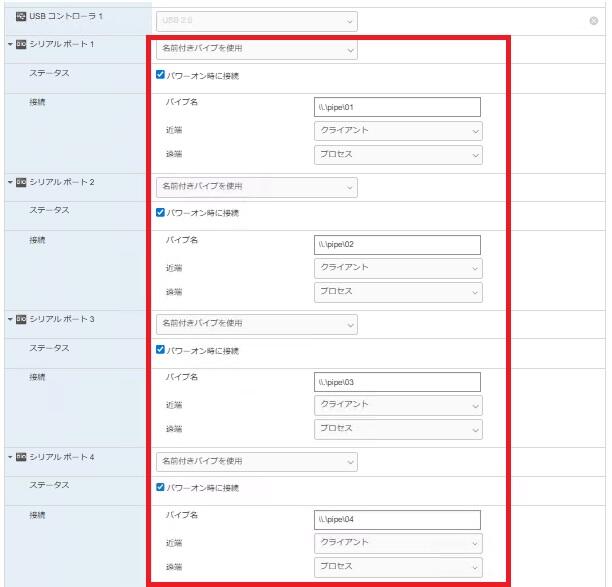Screen dimensions: 612x587
Task: Open the near end dropdown for pipe 04
Action: click(x=397, y=543)
